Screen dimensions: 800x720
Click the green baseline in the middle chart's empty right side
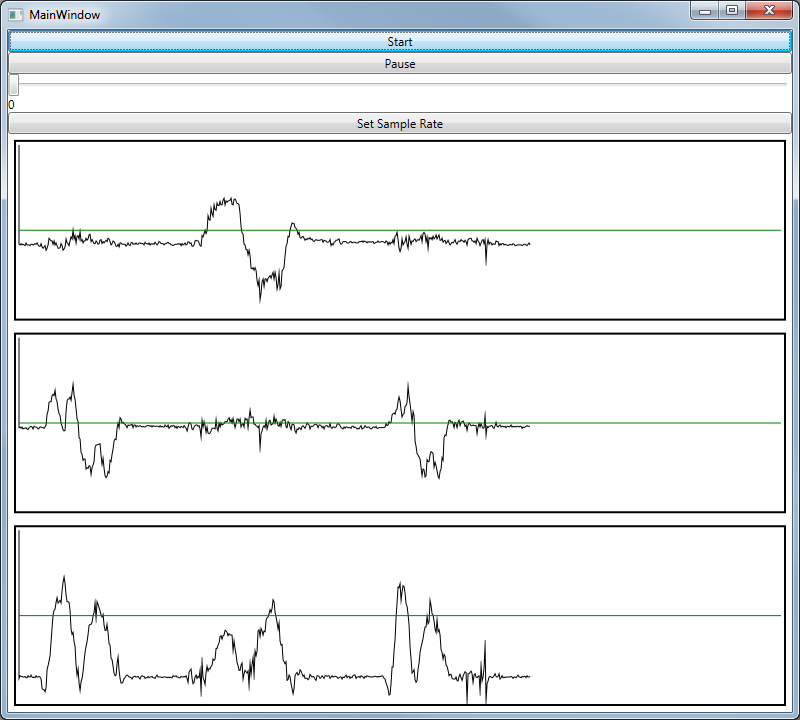[x=650, y=423]
